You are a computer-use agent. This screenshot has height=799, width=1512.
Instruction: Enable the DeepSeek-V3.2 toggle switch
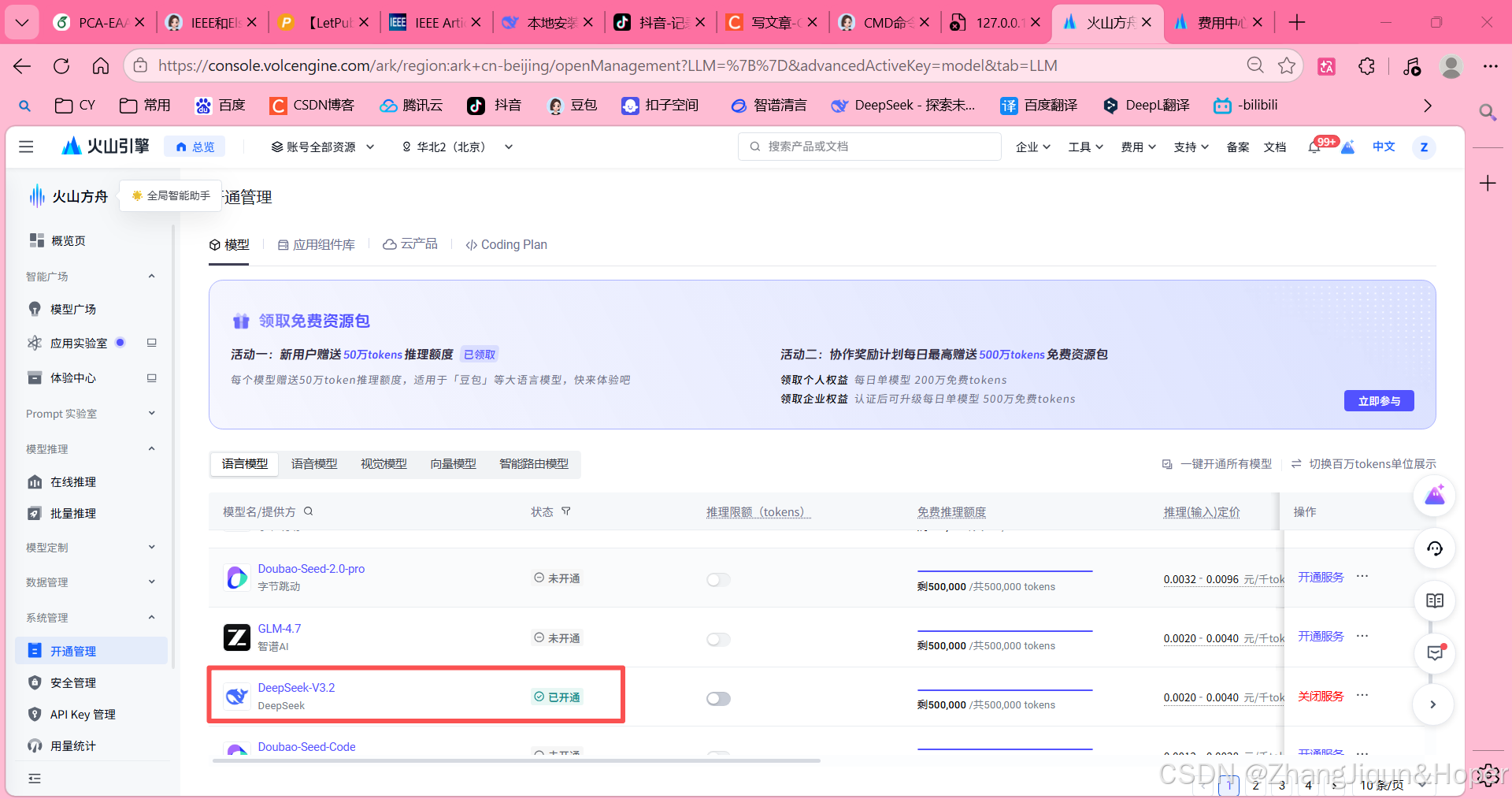[x=717, y=698]
